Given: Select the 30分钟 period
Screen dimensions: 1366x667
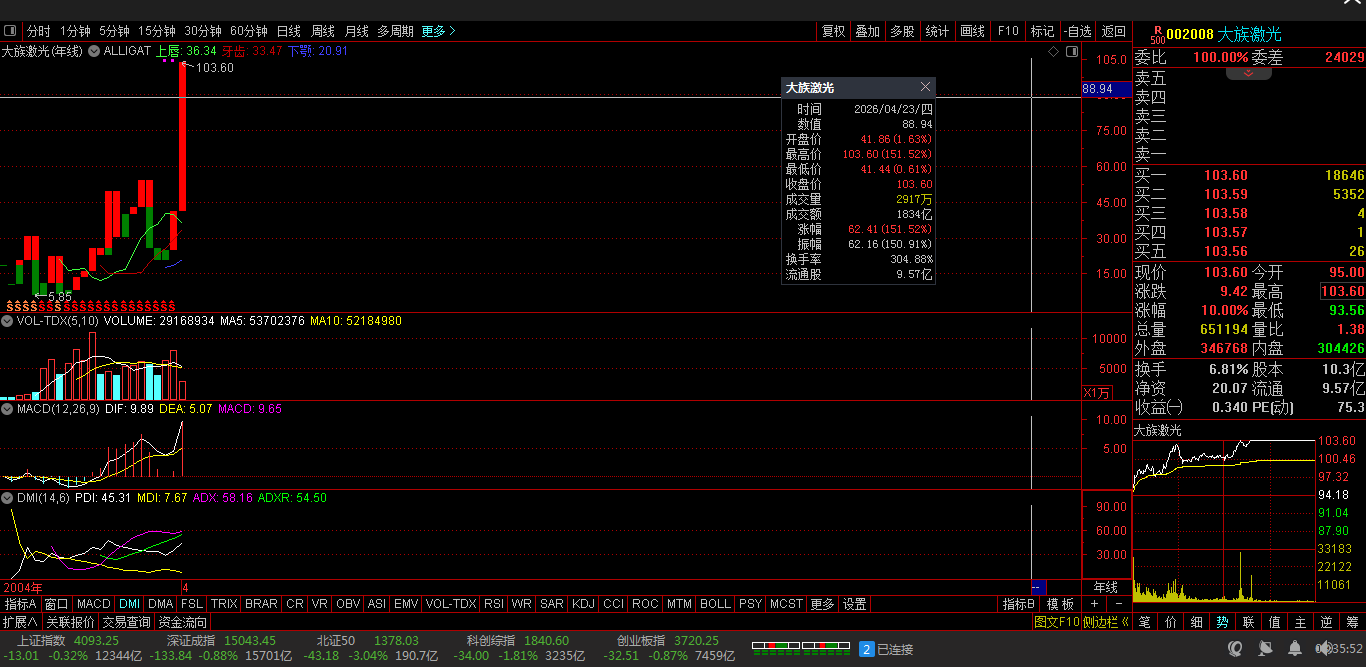Looking at the screenshot, I should coord(203,31).
